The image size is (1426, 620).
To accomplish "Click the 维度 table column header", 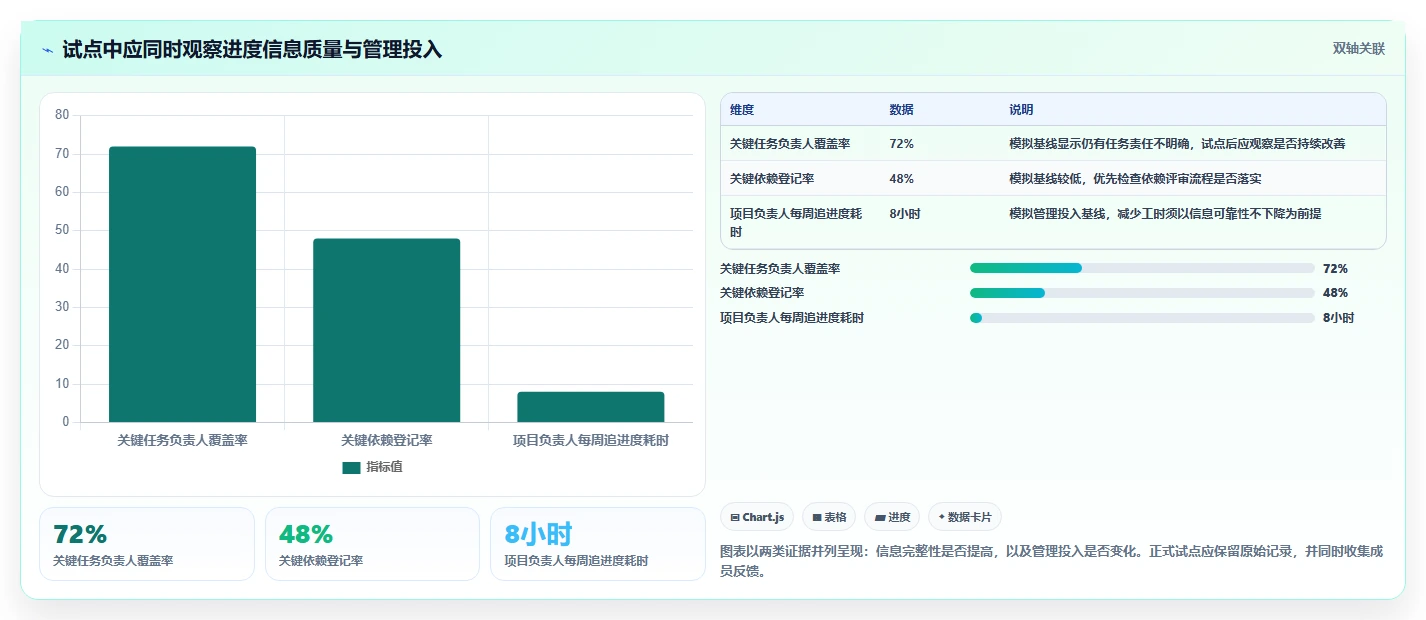I will coord(742,110).
